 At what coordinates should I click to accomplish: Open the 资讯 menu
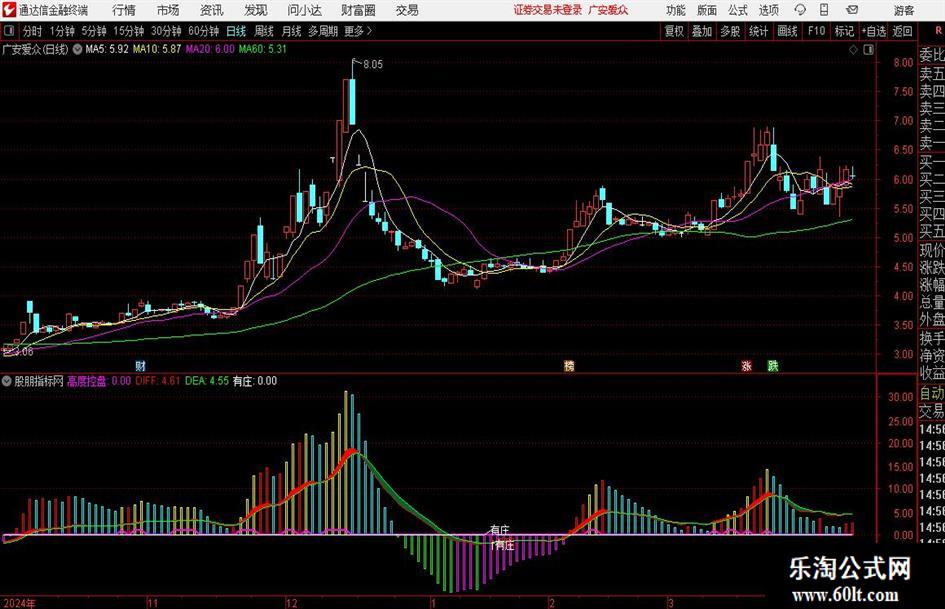(212, 10)
